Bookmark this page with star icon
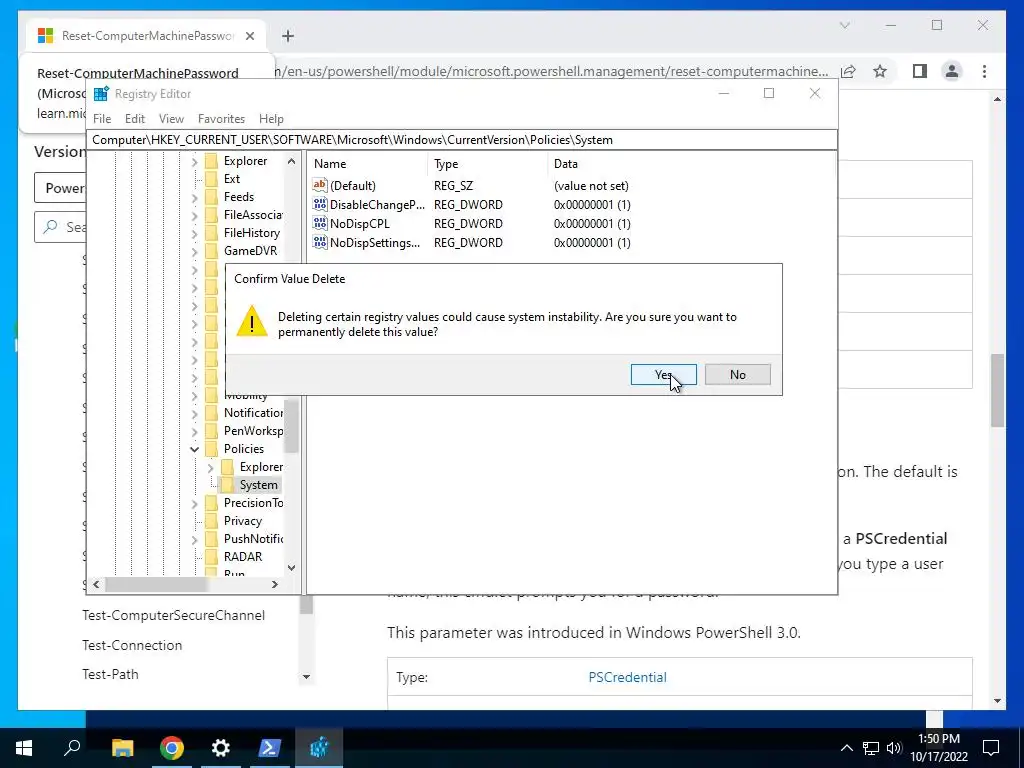1024x768 pixels. coord(880,71)
